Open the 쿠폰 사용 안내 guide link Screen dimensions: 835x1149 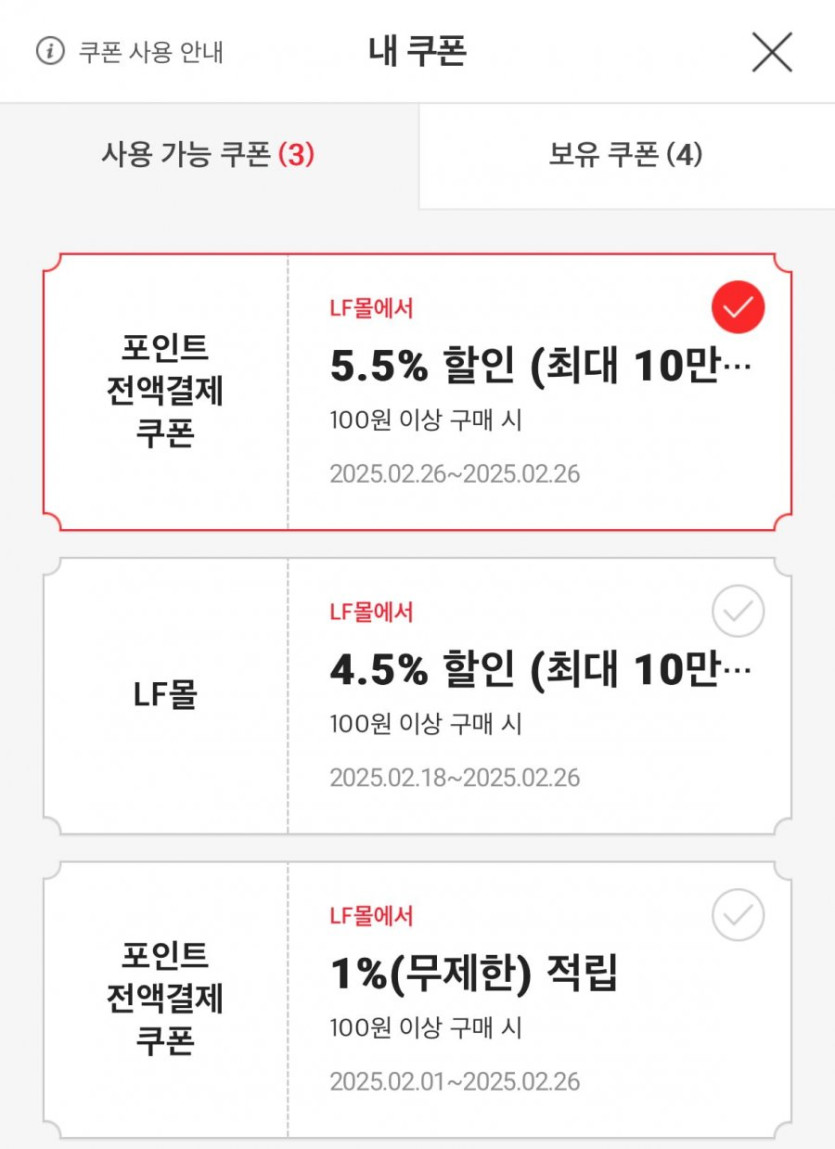(x=151, y=52)
